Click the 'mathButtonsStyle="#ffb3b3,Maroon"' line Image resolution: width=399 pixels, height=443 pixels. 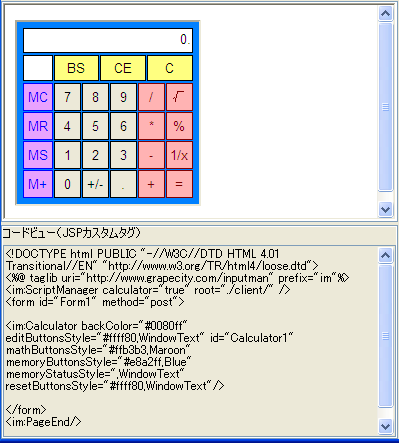tap(98, 350)
